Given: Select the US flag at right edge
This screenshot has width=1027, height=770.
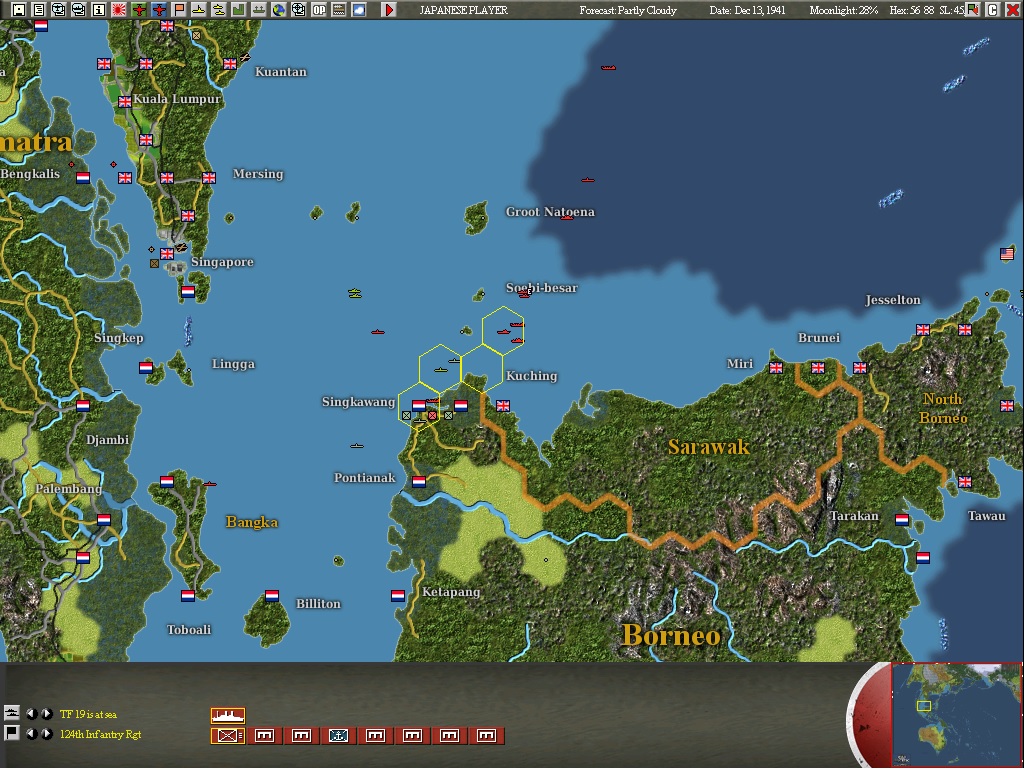Looking at the screenshot, I should (1007, 254).
